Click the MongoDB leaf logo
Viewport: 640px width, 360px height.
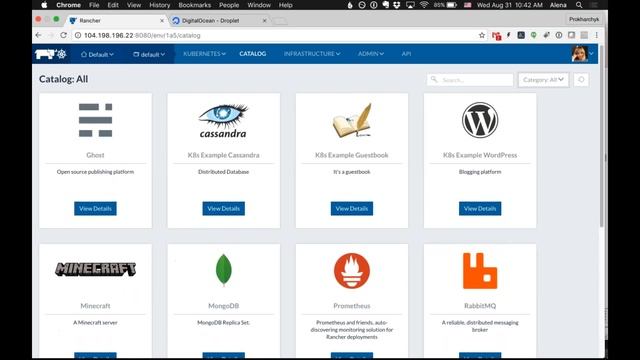224,270
